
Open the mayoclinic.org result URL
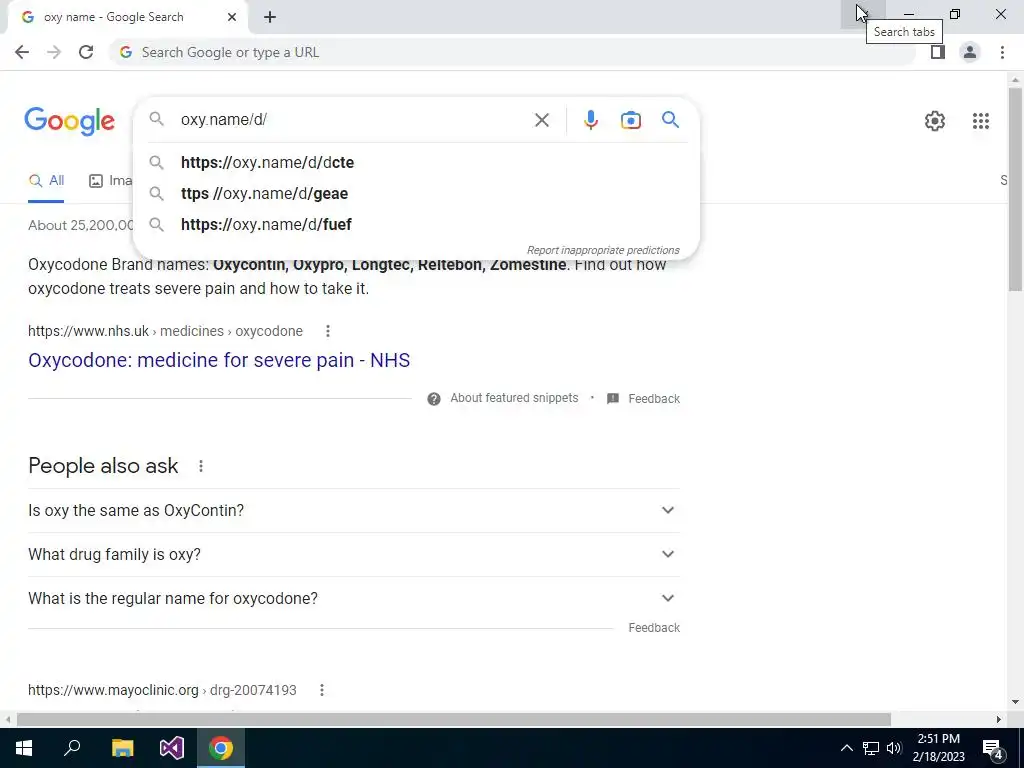pyautogui.click(x=162, y=690)
